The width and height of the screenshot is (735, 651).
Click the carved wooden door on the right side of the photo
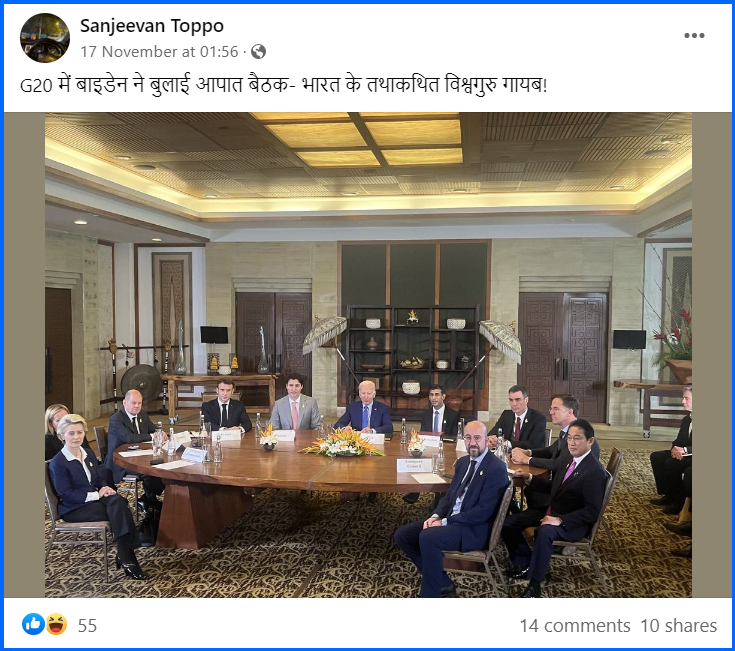click(563, 356)
